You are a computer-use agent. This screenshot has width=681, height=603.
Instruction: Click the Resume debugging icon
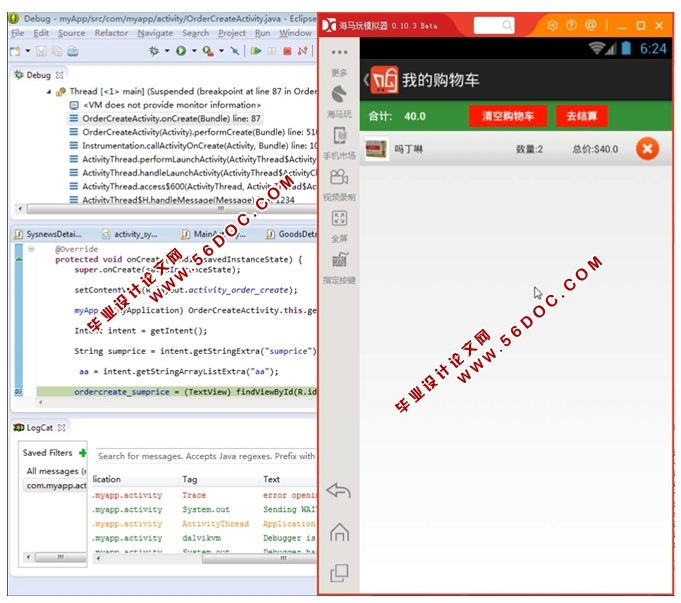[256, 51]
